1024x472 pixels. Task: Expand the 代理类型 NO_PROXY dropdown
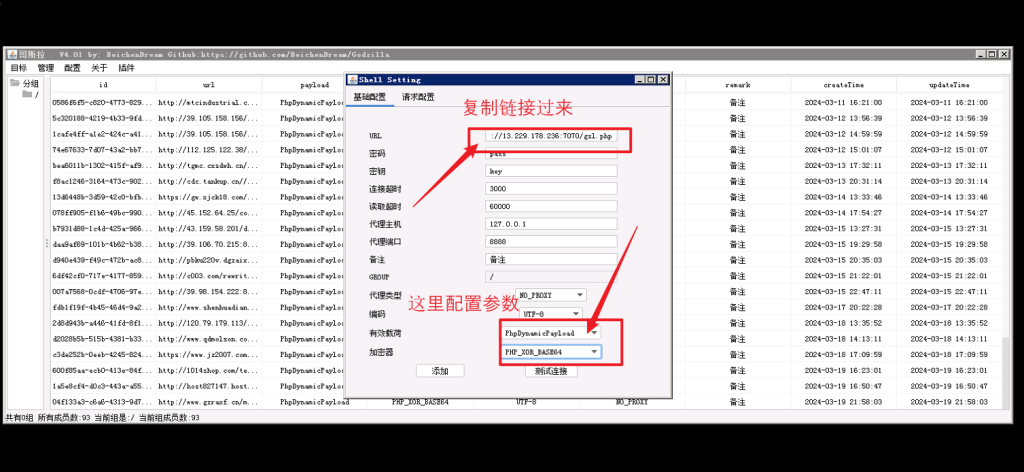[549, 295]
